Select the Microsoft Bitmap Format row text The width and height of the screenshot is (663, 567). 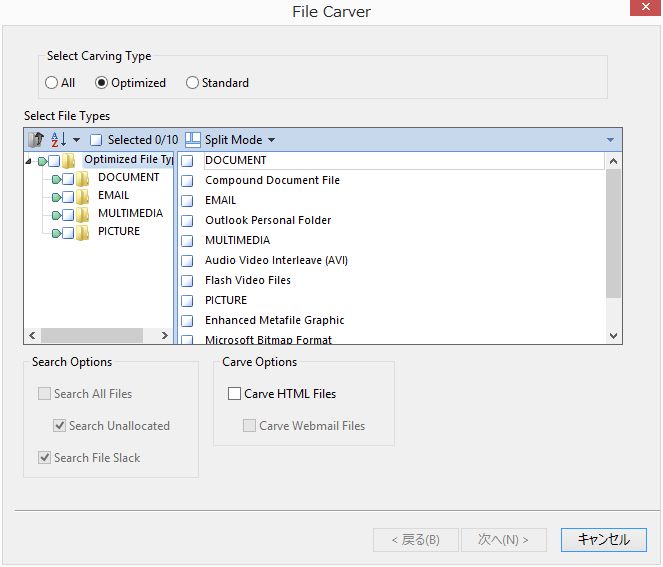point(268,340)
